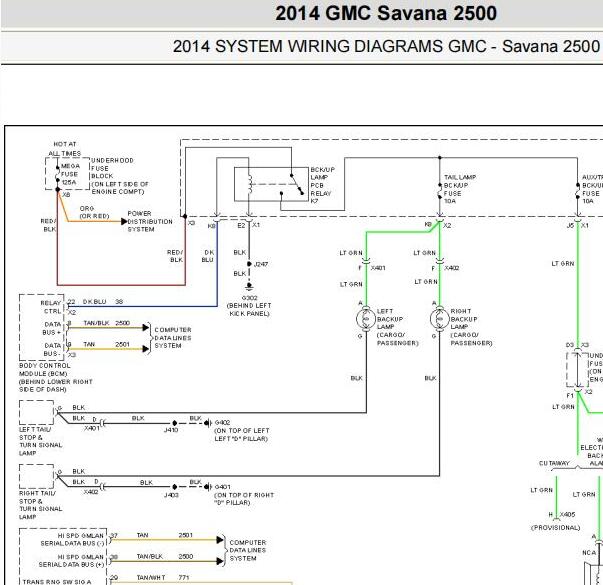Click the G401 ground symbol
Viewport: 603px width, 585px height.
coord(208,487)
